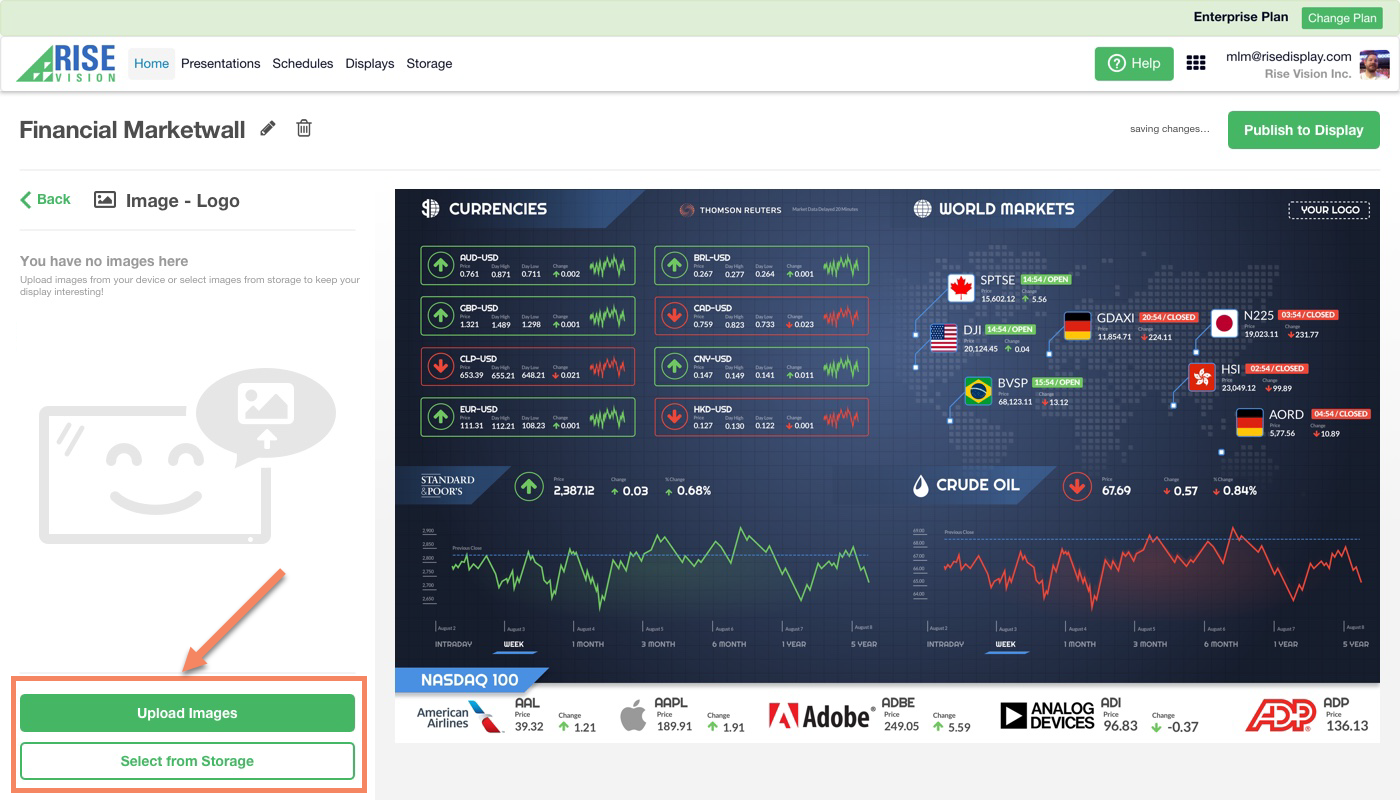The width and height of the screenshot is (1400, 800).
Task: Click Publish to Display
Action: click(x=1303, y=130)
